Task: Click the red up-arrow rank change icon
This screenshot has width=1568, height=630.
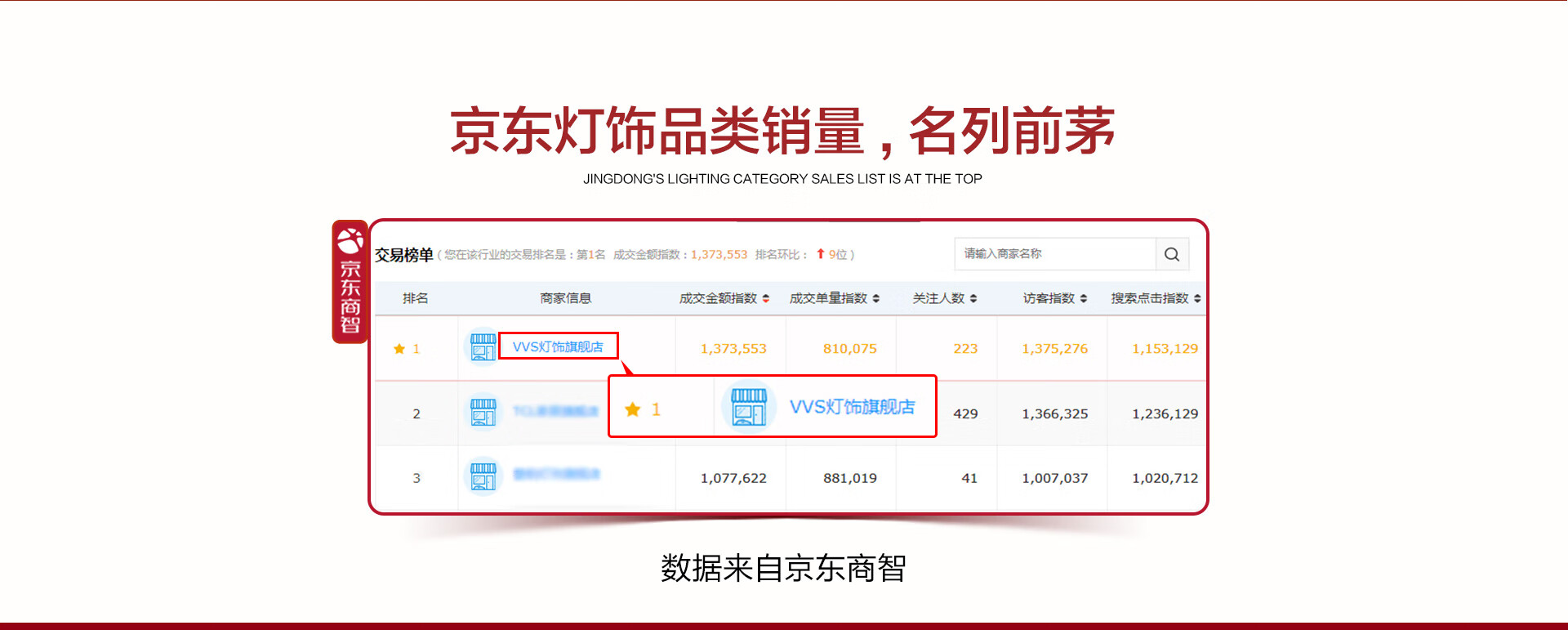Action: click(821, 254)
